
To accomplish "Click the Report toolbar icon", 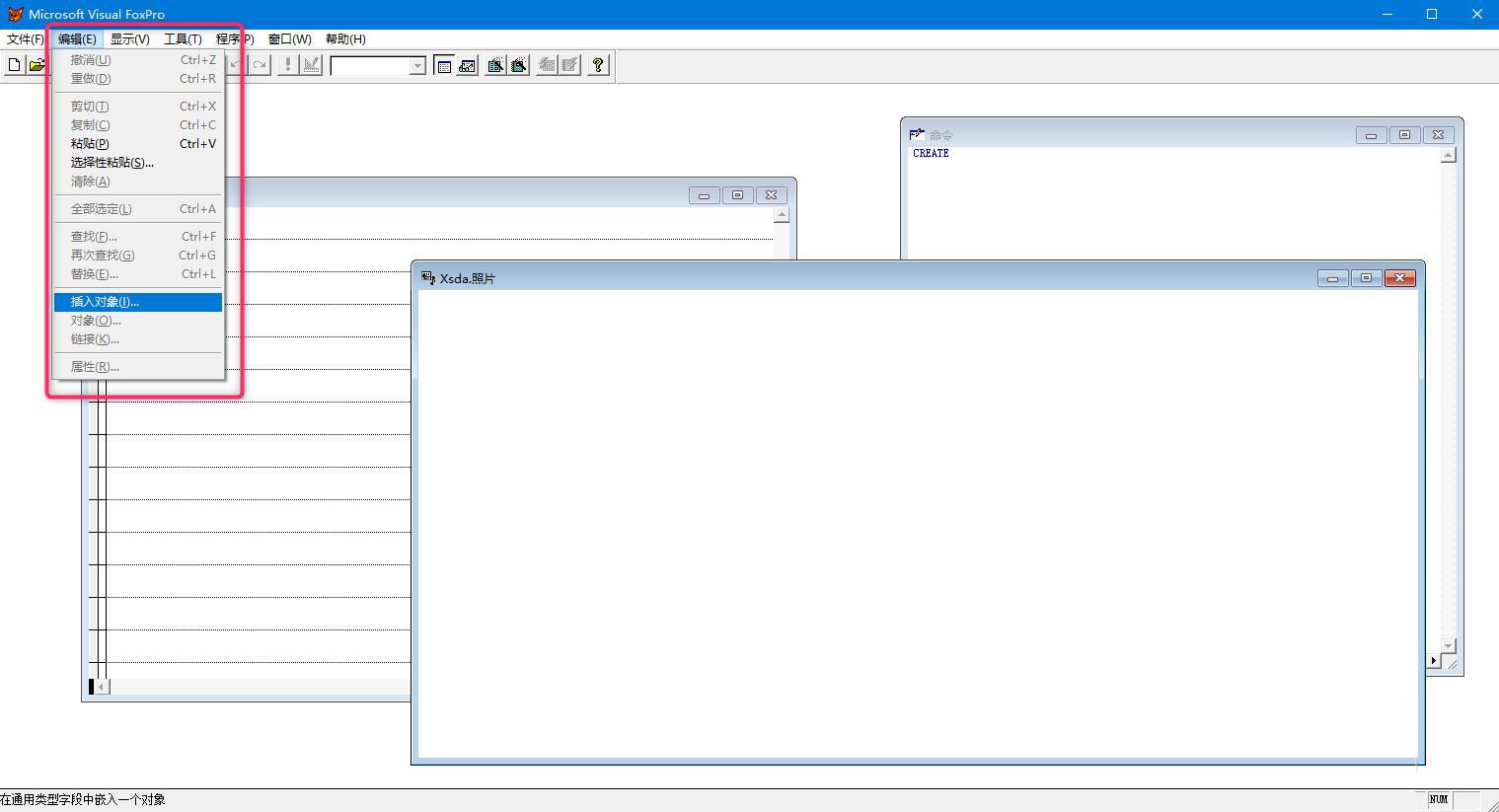I will (x=519, y=65).
